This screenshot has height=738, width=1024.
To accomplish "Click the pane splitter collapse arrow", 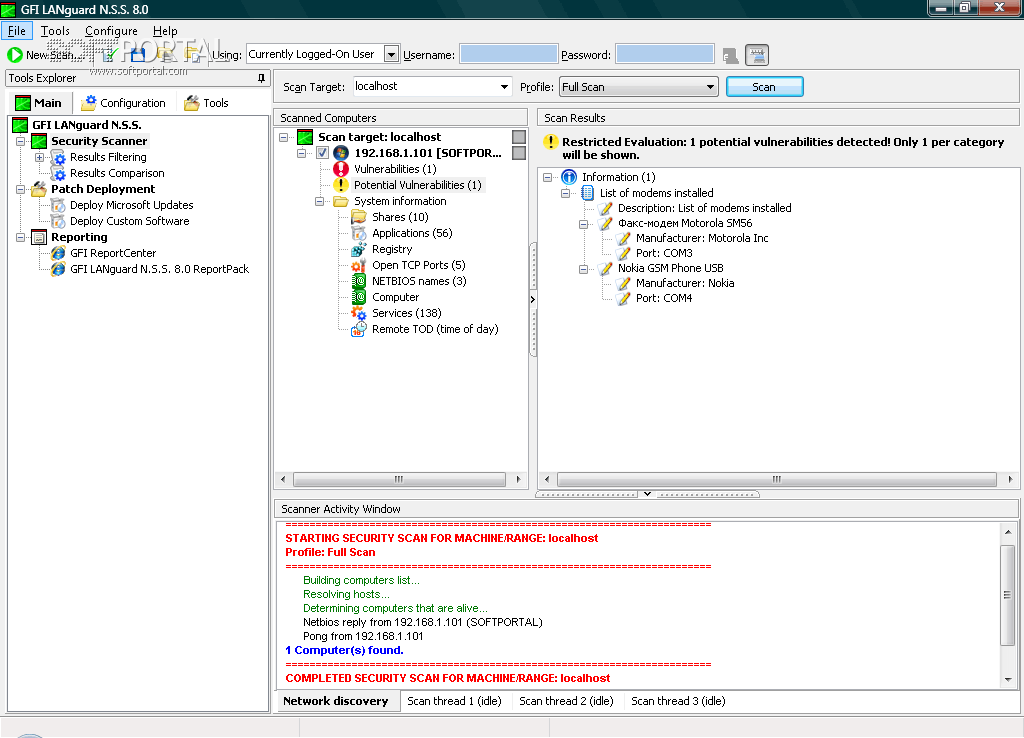I will click(x=533, y=300).
